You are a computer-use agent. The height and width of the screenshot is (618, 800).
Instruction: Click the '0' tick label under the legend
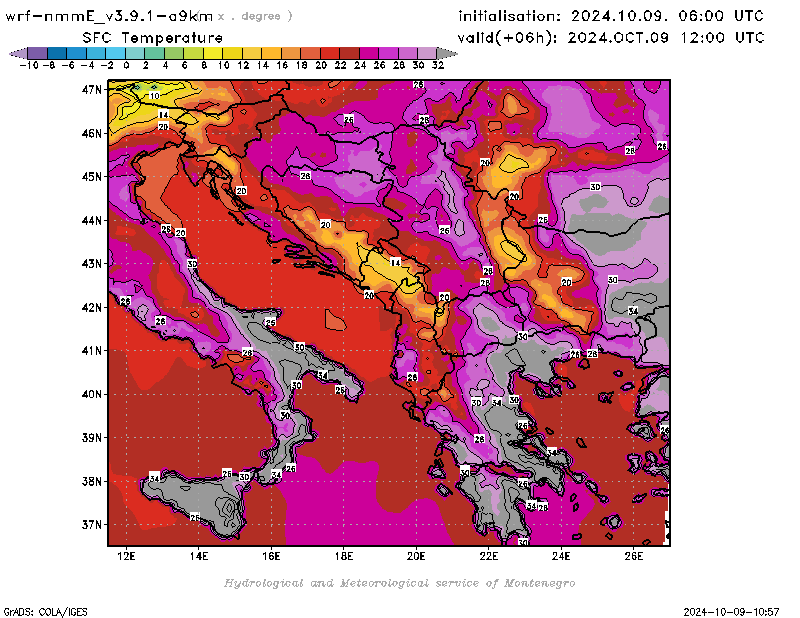point(126,65)
